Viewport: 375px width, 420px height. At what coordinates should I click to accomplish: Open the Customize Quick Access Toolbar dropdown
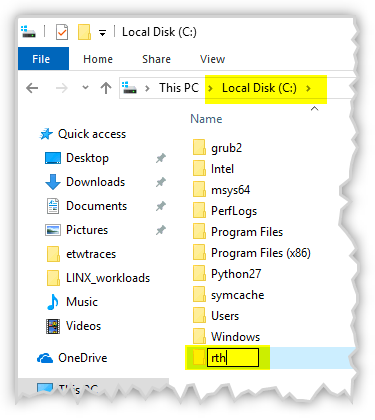[102, 33]
